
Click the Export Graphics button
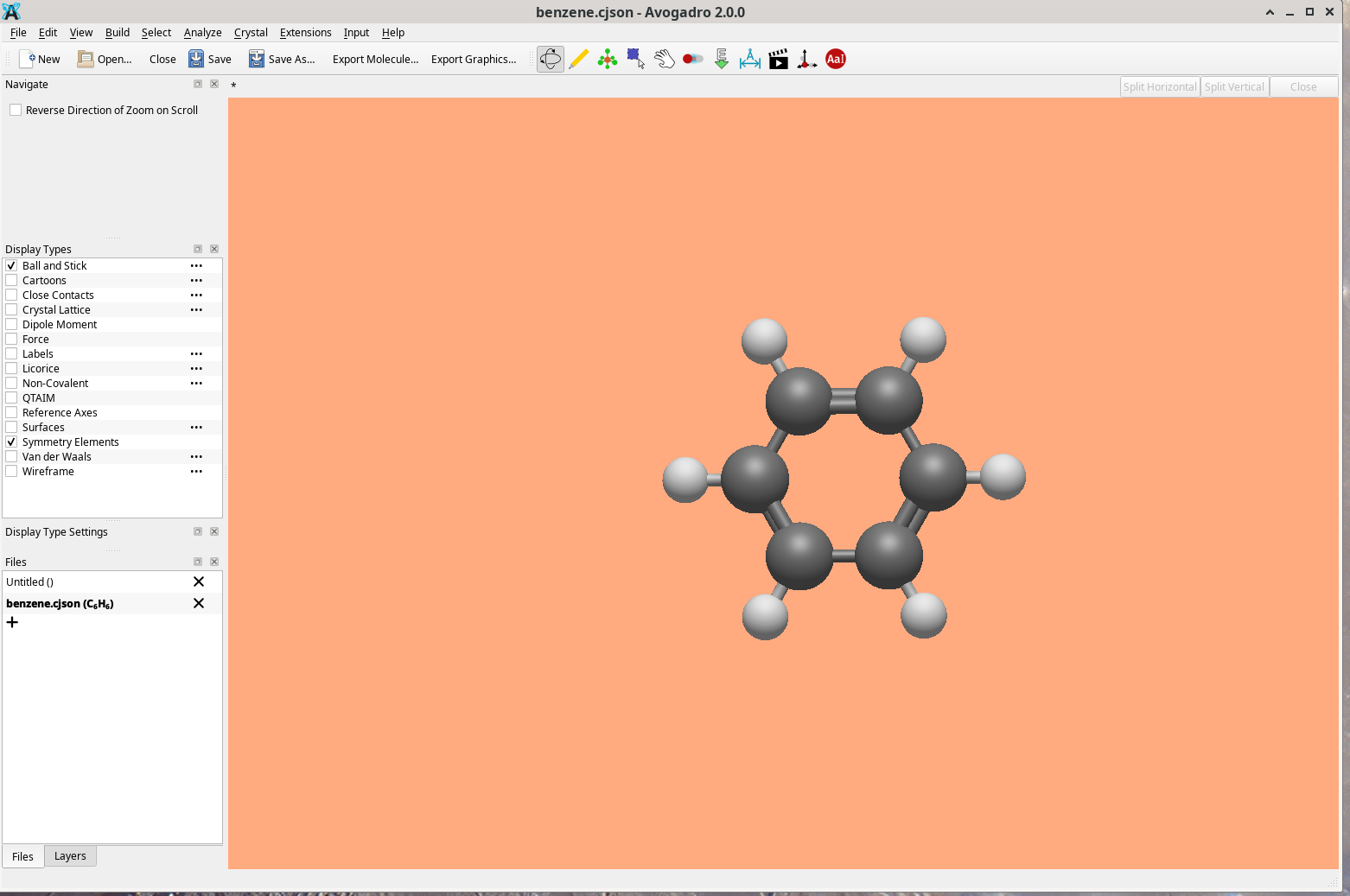tap(473, 59)
